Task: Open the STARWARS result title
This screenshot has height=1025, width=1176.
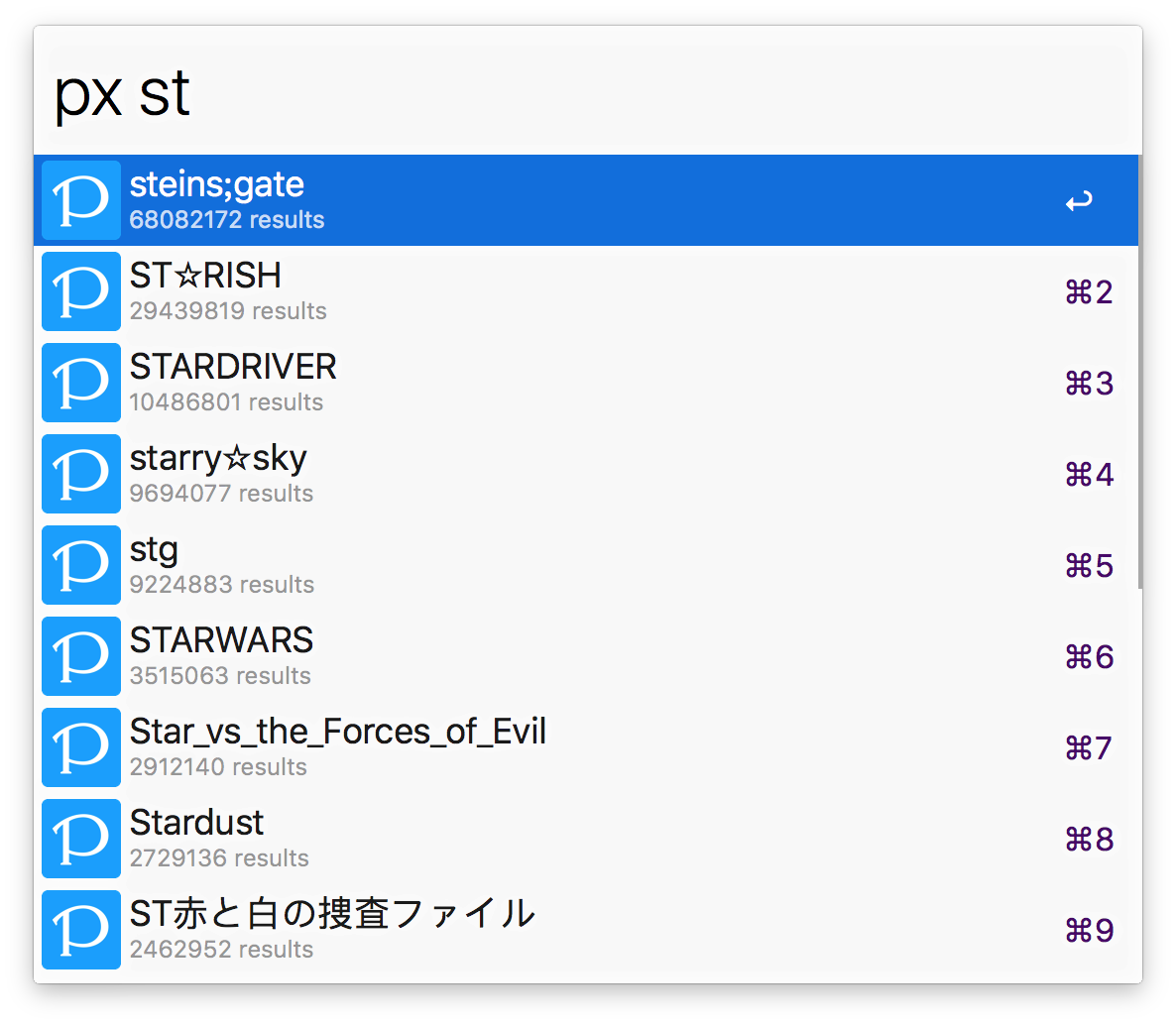Action: tap(221, 640)
